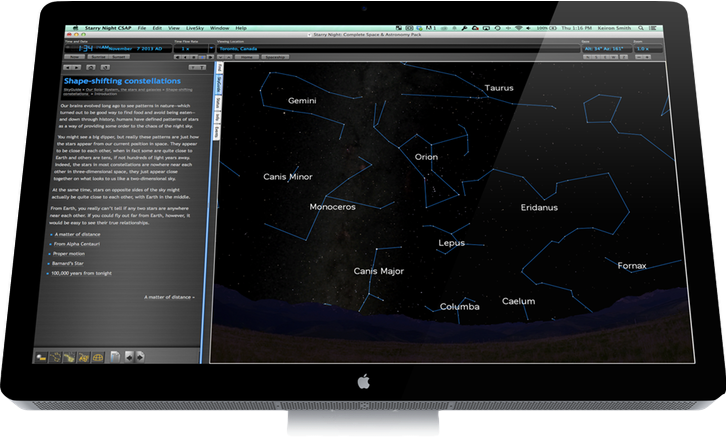
Task: Open the Apple menu
Action: (75, 28)
